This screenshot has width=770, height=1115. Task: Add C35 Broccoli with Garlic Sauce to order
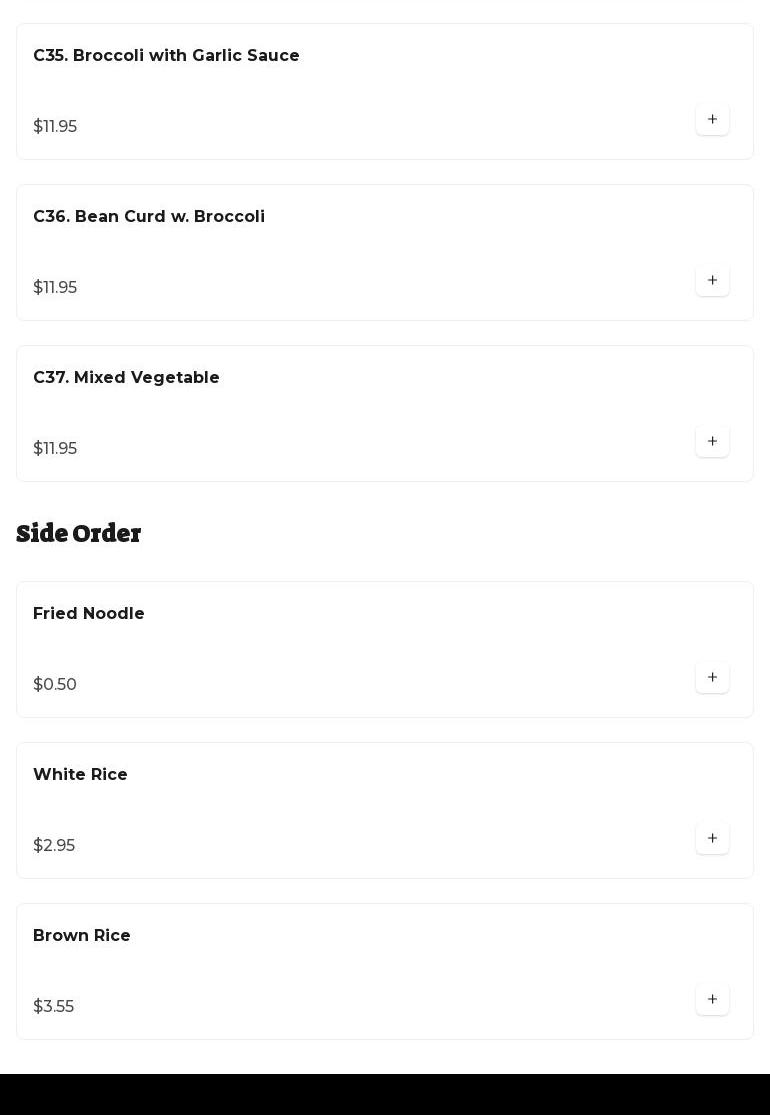click(x=712, y=120)
